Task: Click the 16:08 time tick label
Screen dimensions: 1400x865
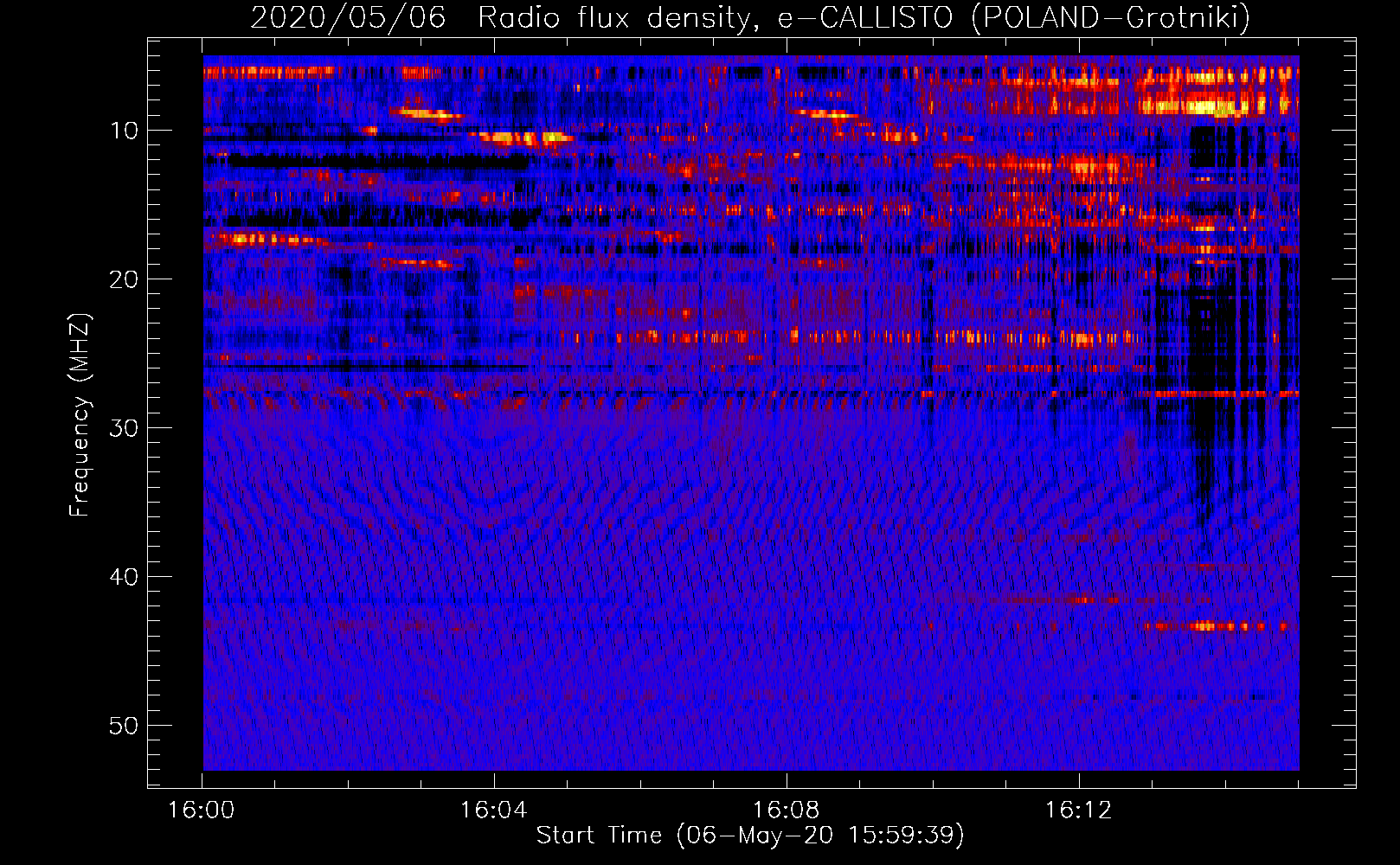Action: click(787, 811)
